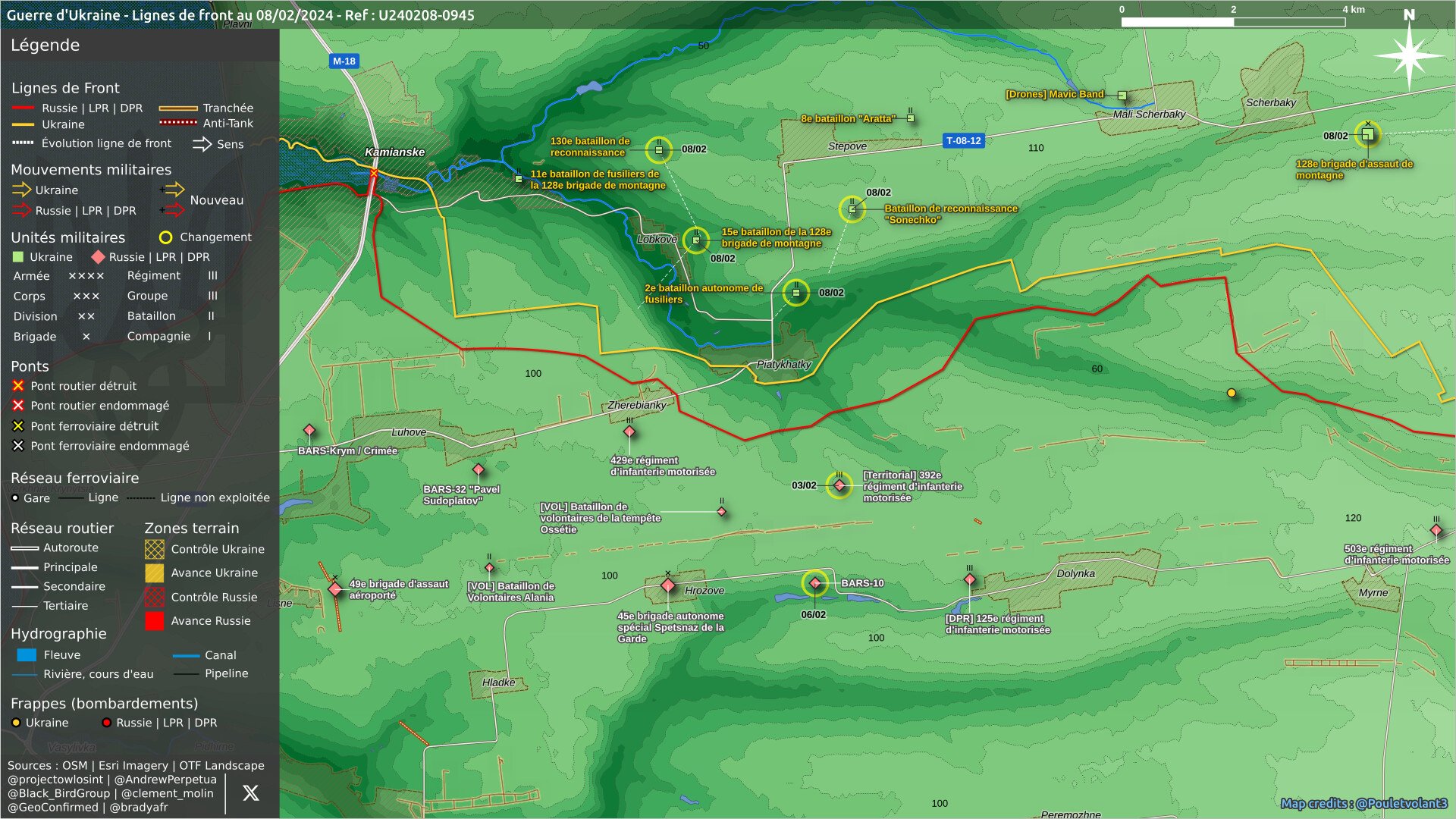1456x819 pixels.
Task: Click the Pont routier détruit legend icon
Action: click(x=18, y=386)
